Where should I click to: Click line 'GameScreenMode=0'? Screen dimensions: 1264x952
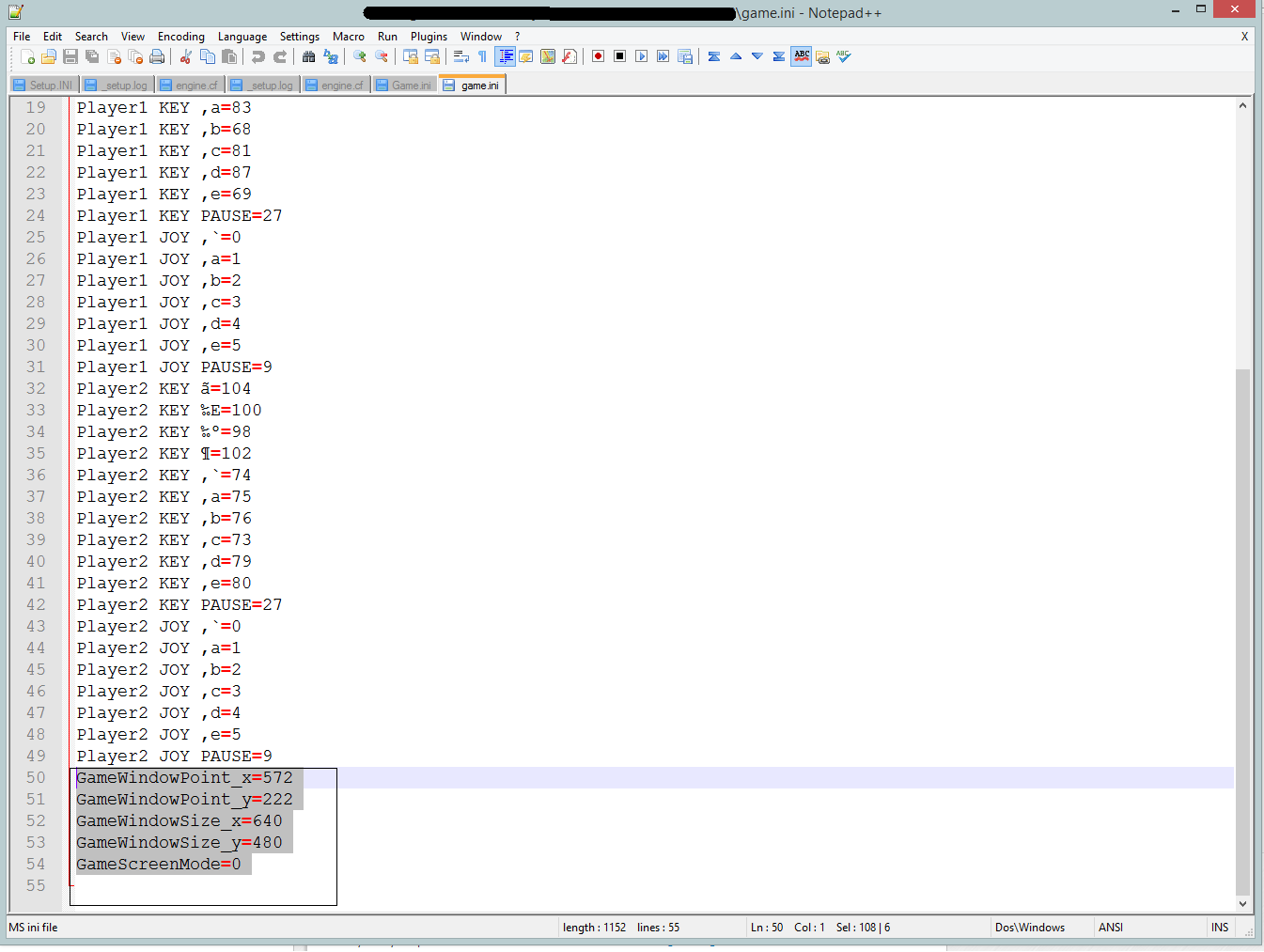159,865
